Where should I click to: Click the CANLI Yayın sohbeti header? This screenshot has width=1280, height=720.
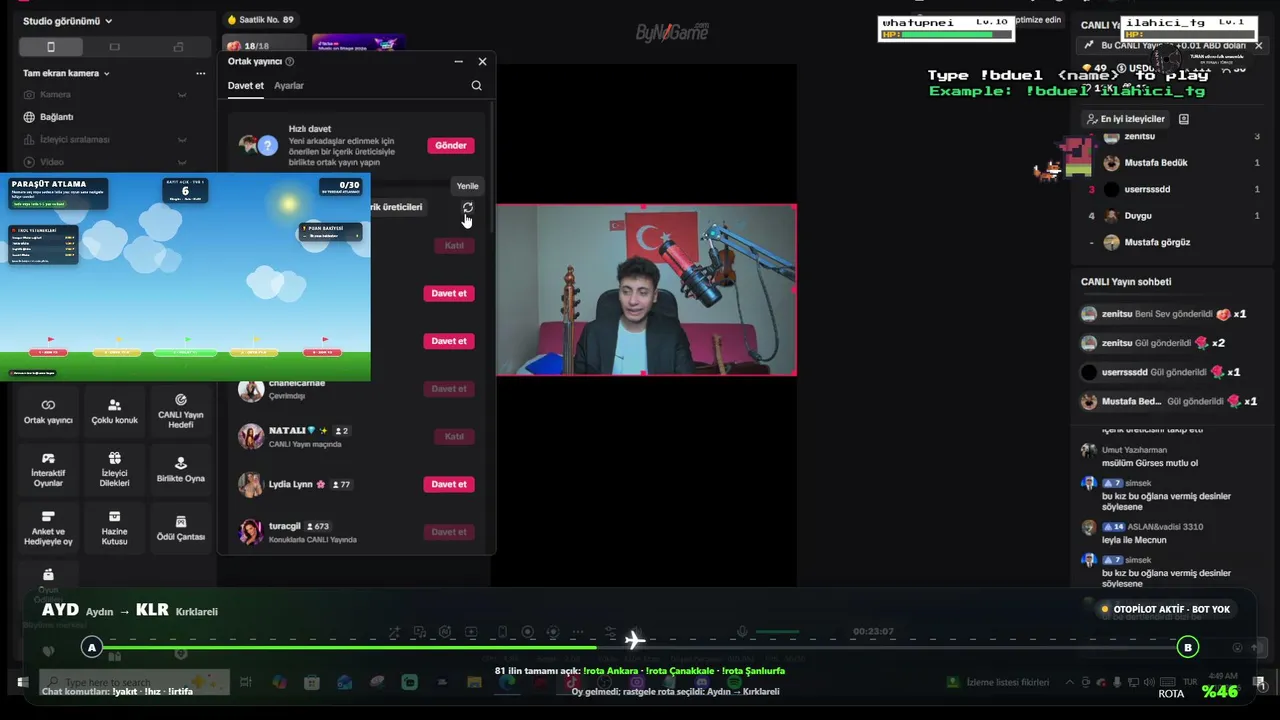(1126, 282)
